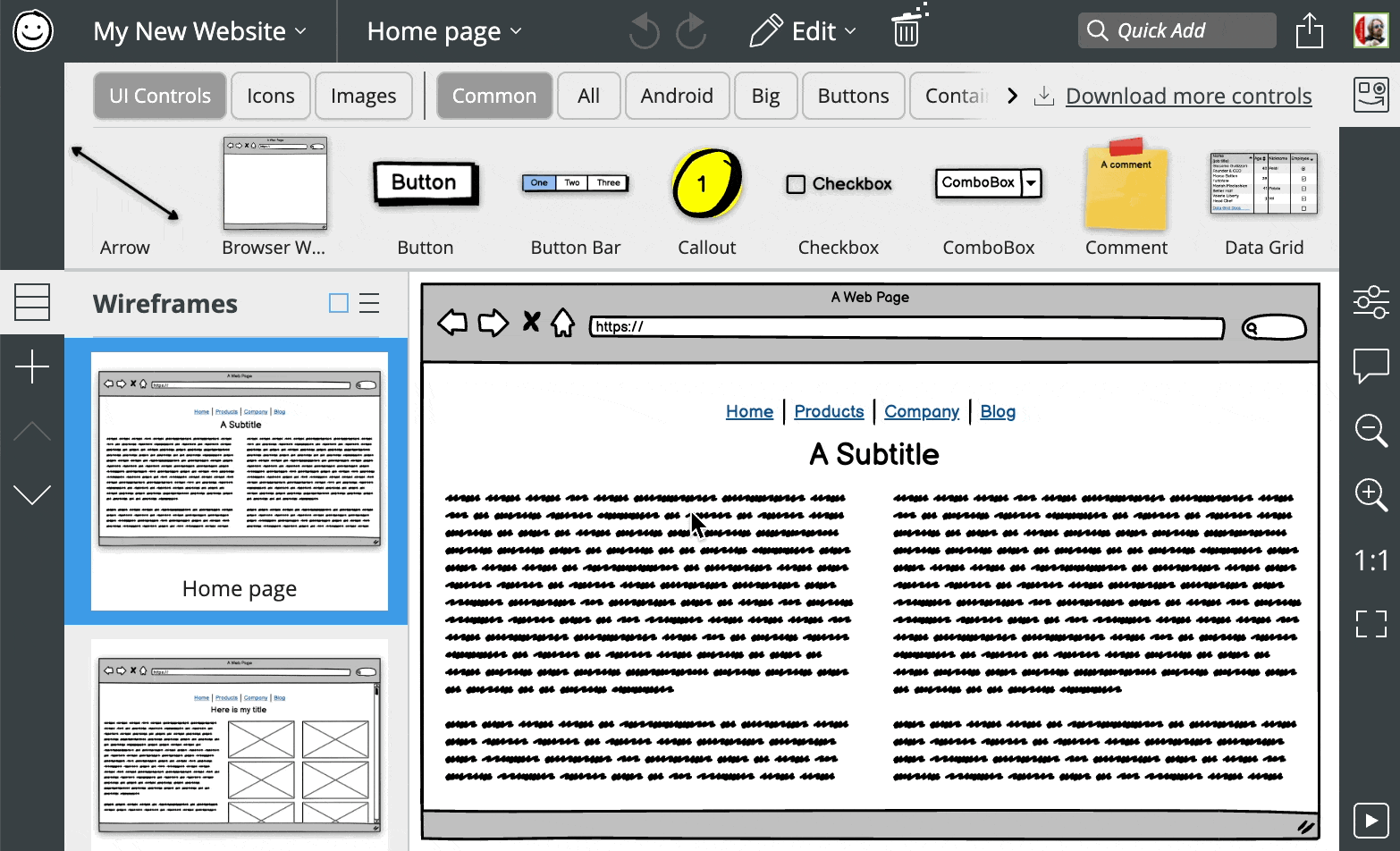Click the undo arrow icon
The image size is (1400, 851).
coord(643,31)
